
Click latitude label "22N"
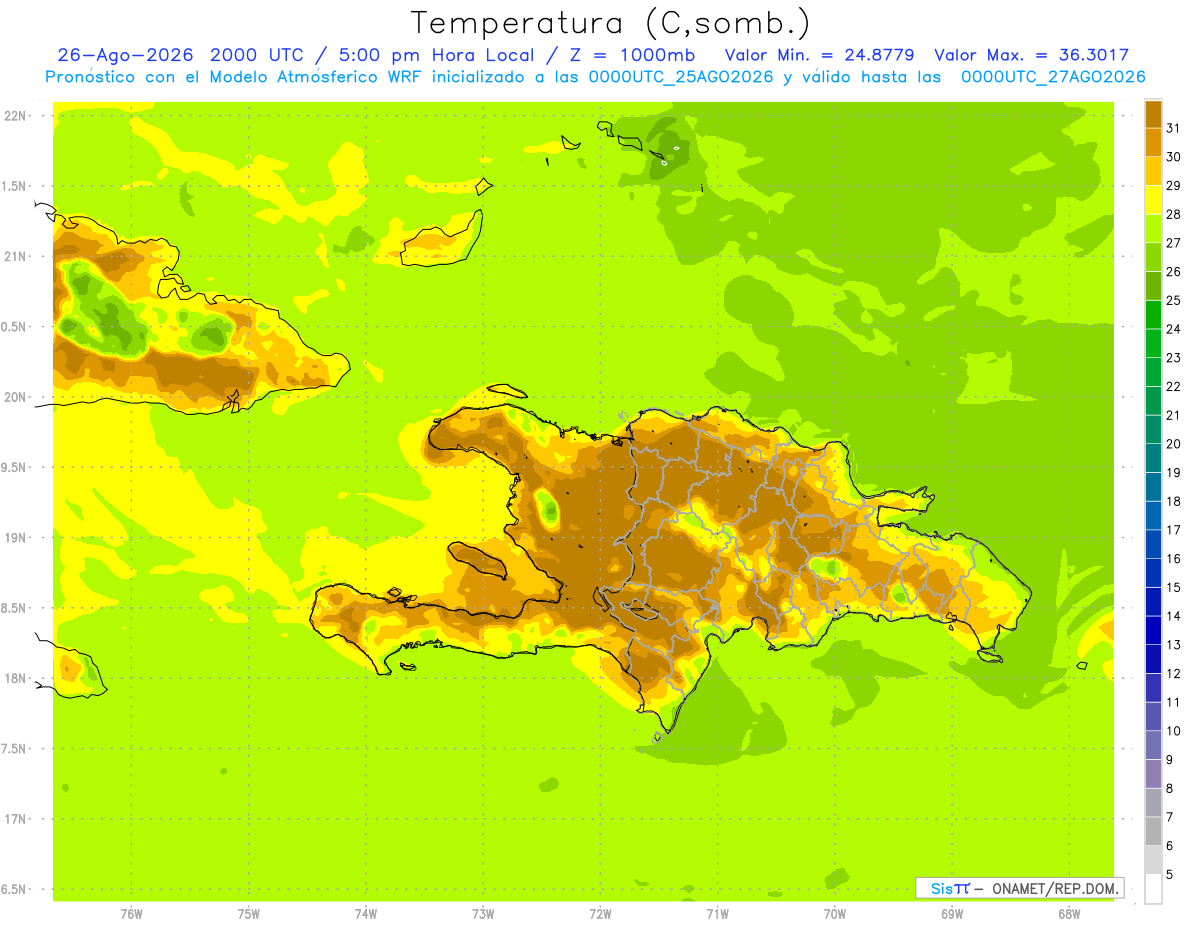pyautogui.click(x=15, y=116)
